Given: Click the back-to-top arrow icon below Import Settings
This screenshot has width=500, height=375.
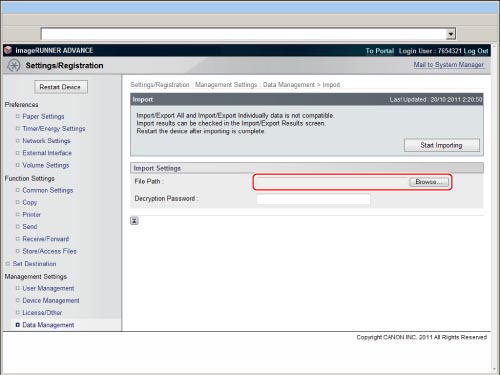Looking at the screenshot, I should pyautogui.click(x=134, y=221).
